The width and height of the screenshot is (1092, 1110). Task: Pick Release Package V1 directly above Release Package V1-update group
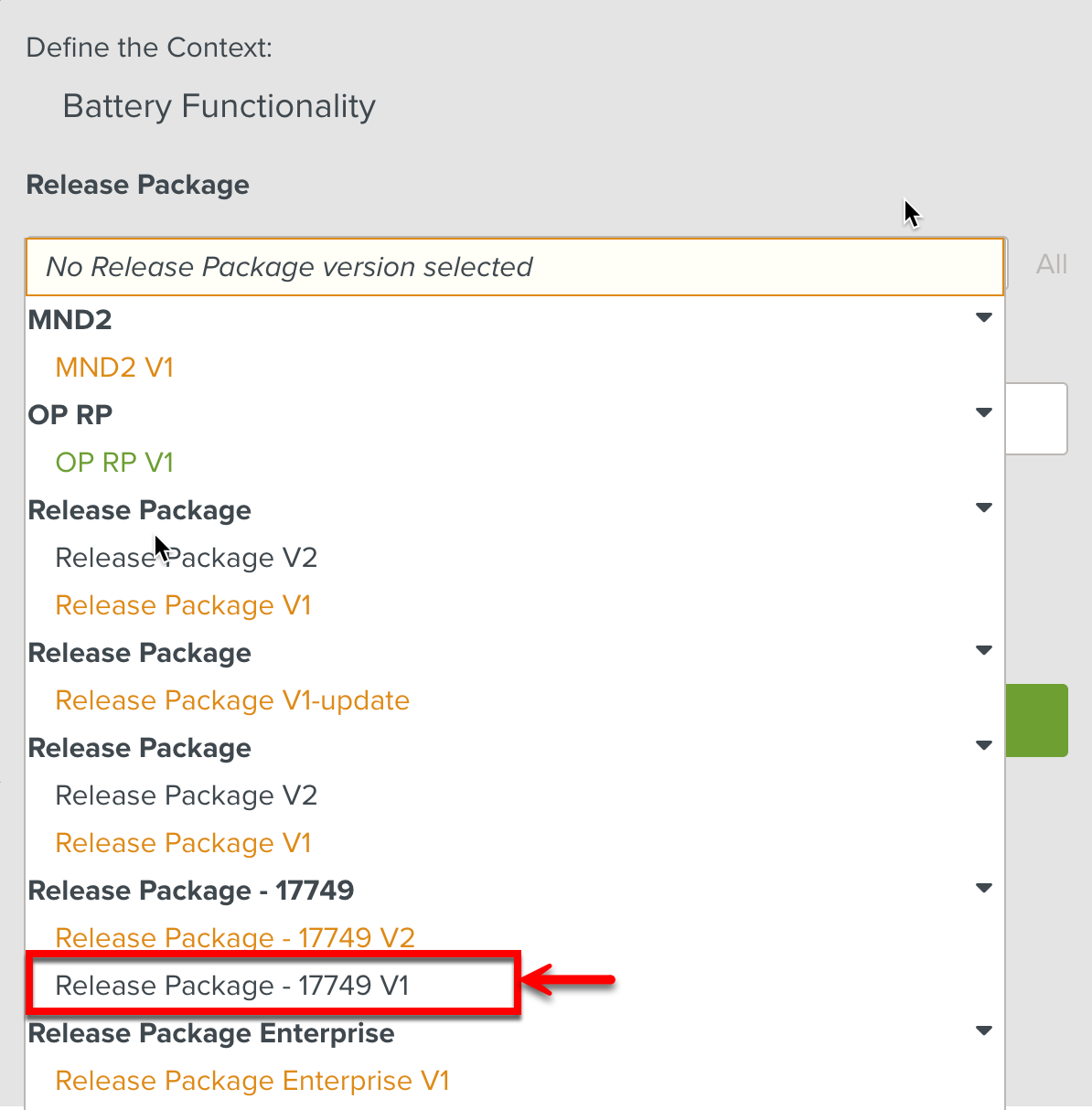183,605
